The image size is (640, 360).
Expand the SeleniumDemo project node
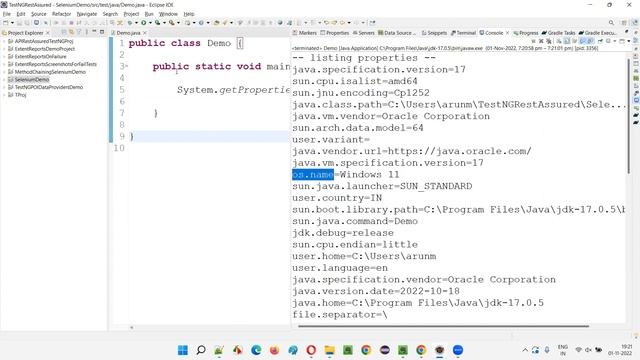coord(4,80)
